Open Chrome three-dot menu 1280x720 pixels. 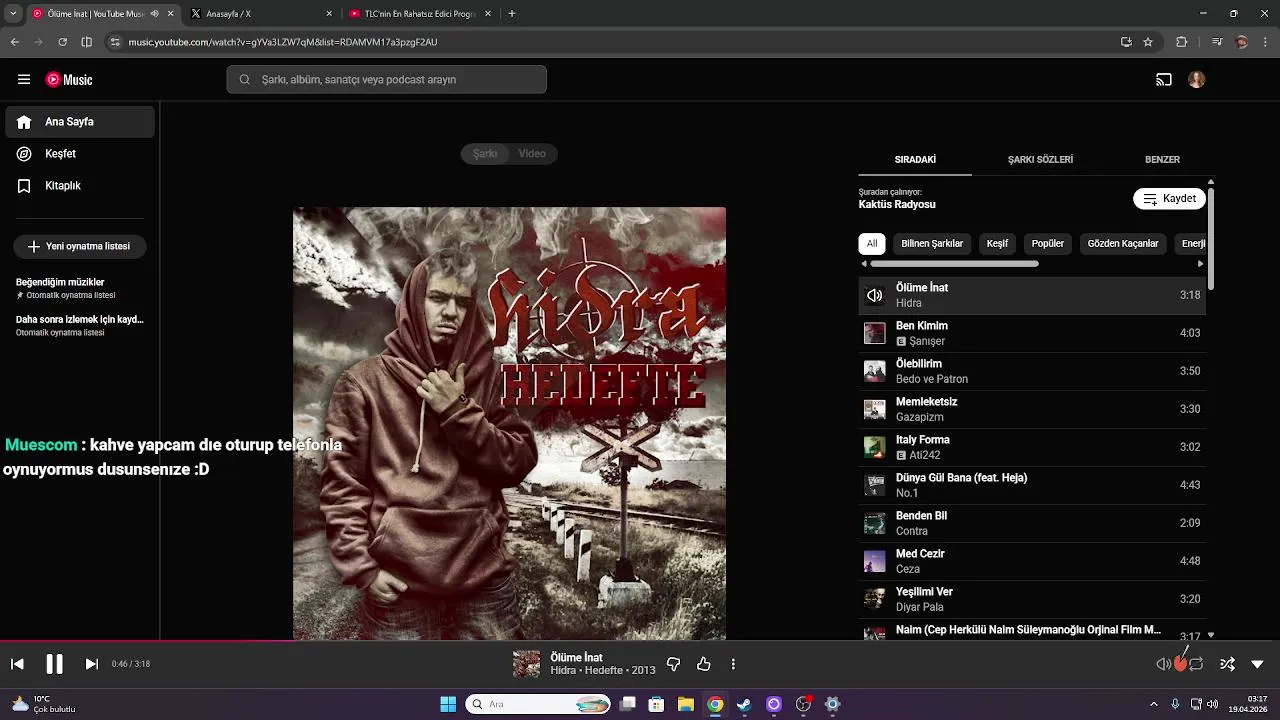click(1265, 42)
